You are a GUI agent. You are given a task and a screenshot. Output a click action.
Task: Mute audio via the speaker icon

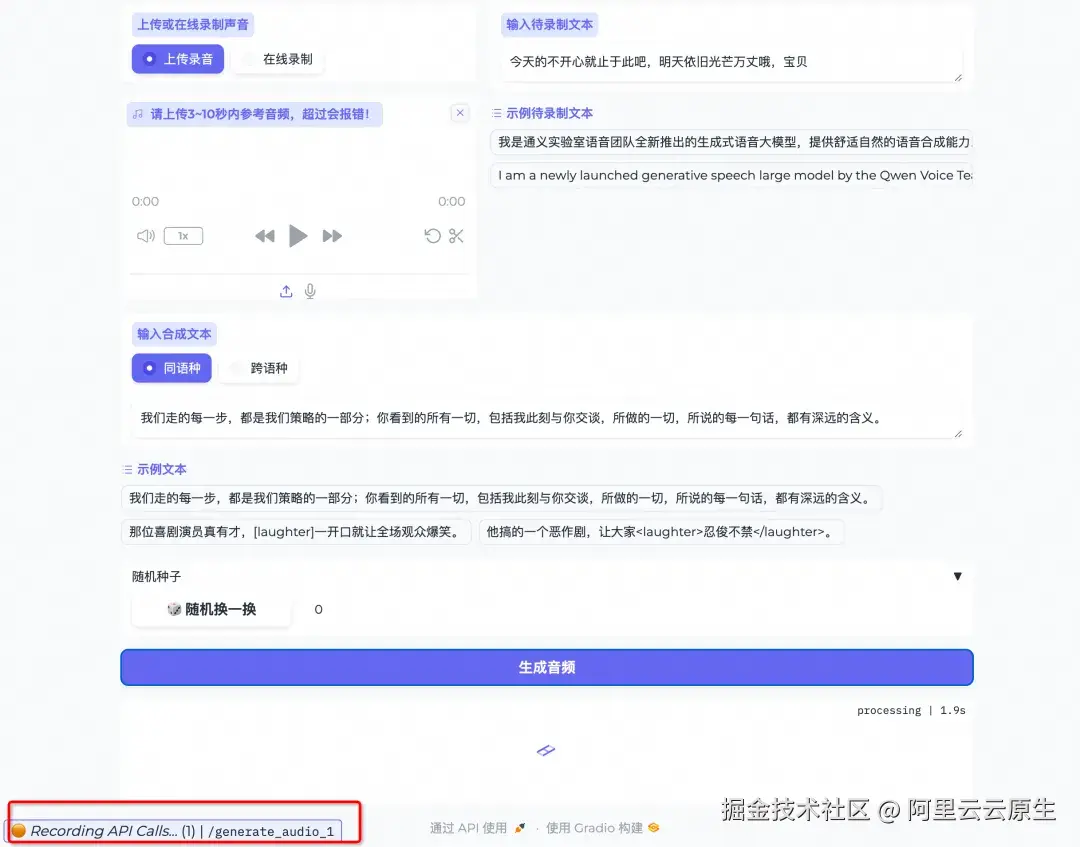145,236
